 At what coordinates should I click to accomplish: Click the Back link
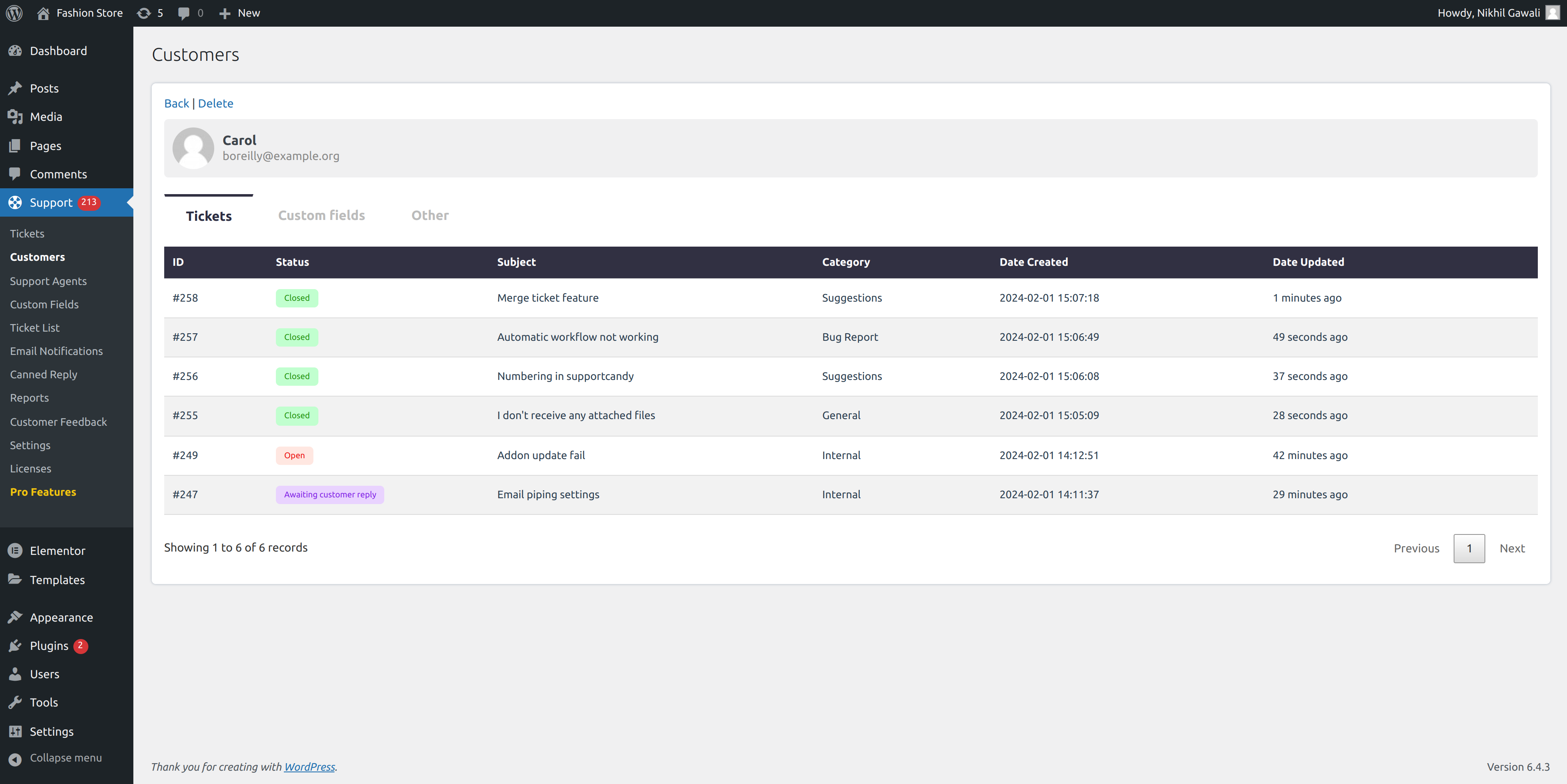[x=176, y=103]
